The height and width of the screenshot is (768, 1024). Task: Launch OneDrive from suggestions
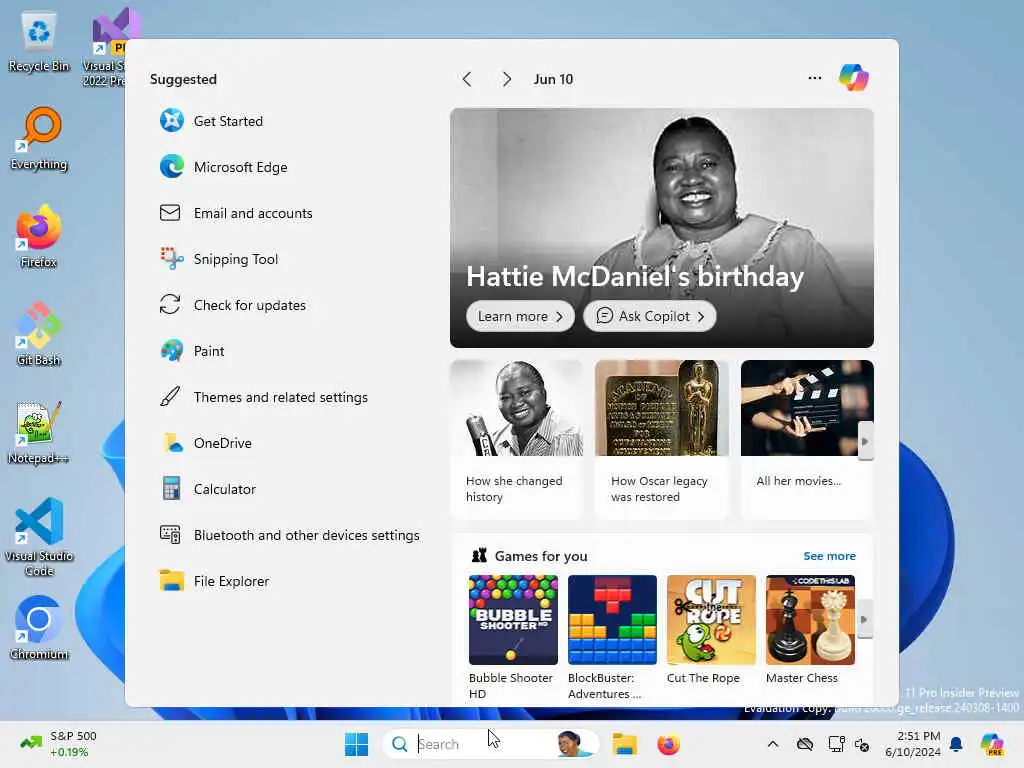pyautogui.click(x=206, y=443)
